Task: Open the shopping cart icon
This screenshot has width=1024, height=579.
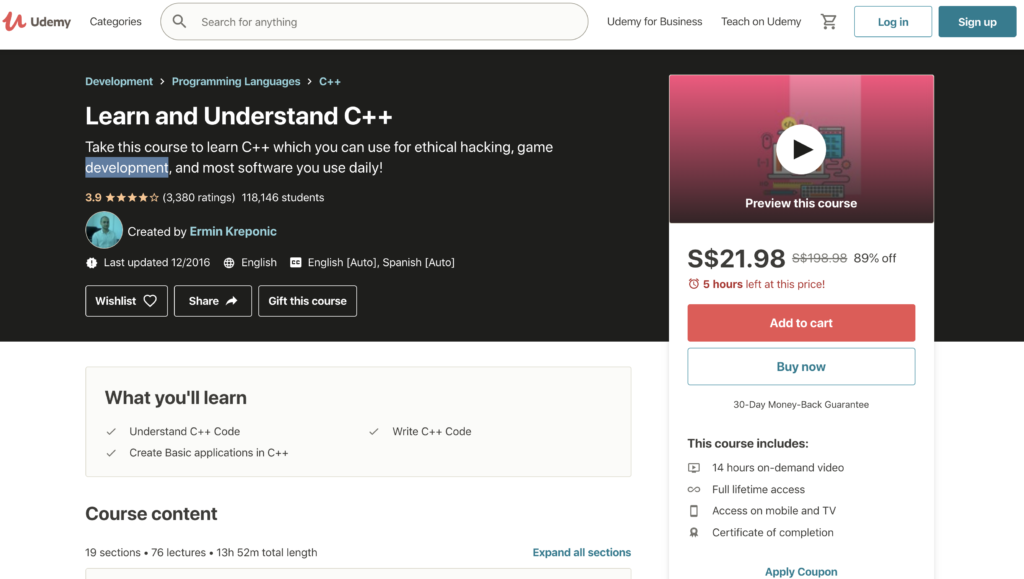Action: point(828,22)
